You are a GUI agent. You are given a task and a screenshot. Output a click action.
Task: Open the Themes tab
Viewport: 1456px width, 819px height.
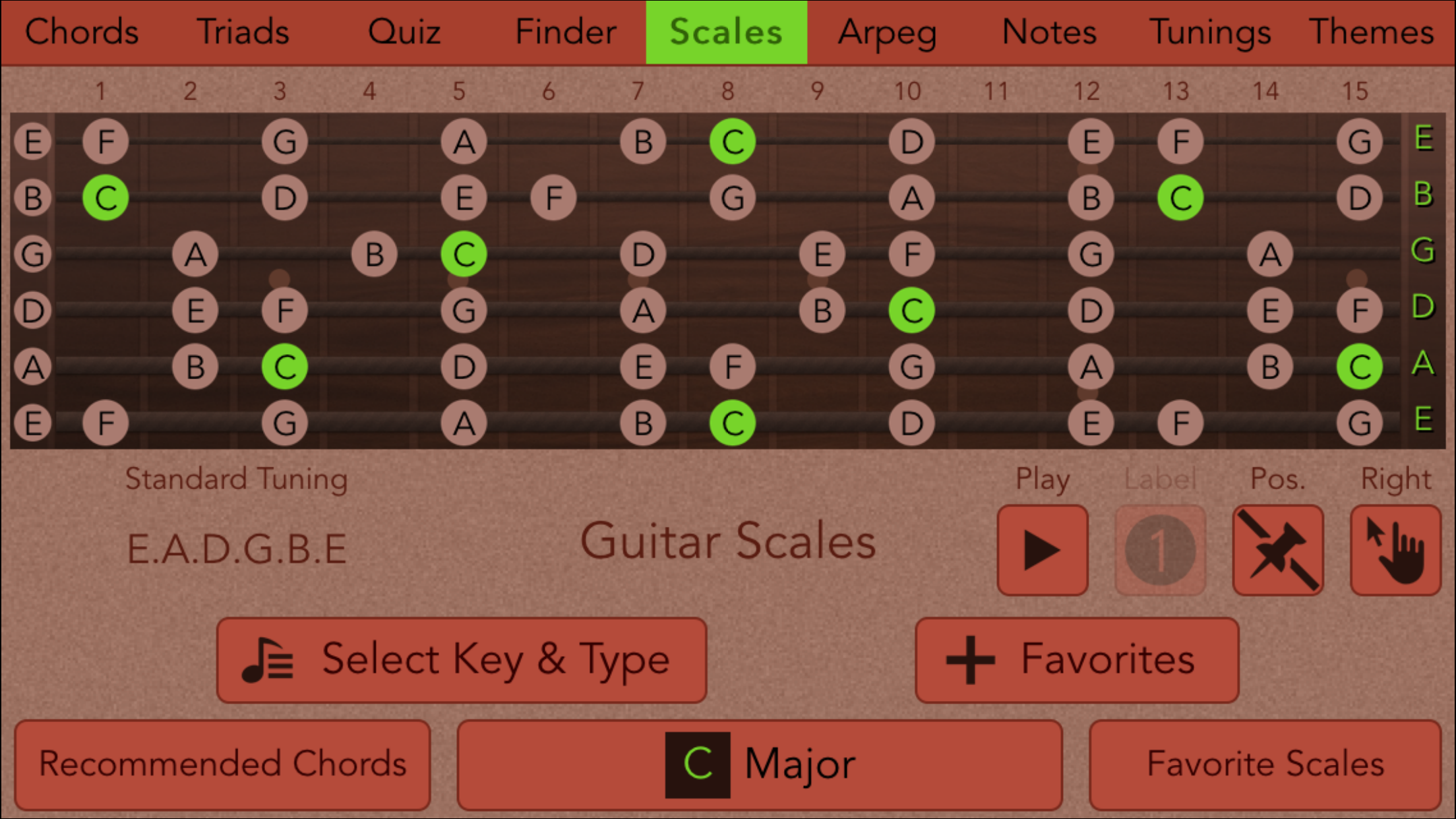tap(1371, 32)
